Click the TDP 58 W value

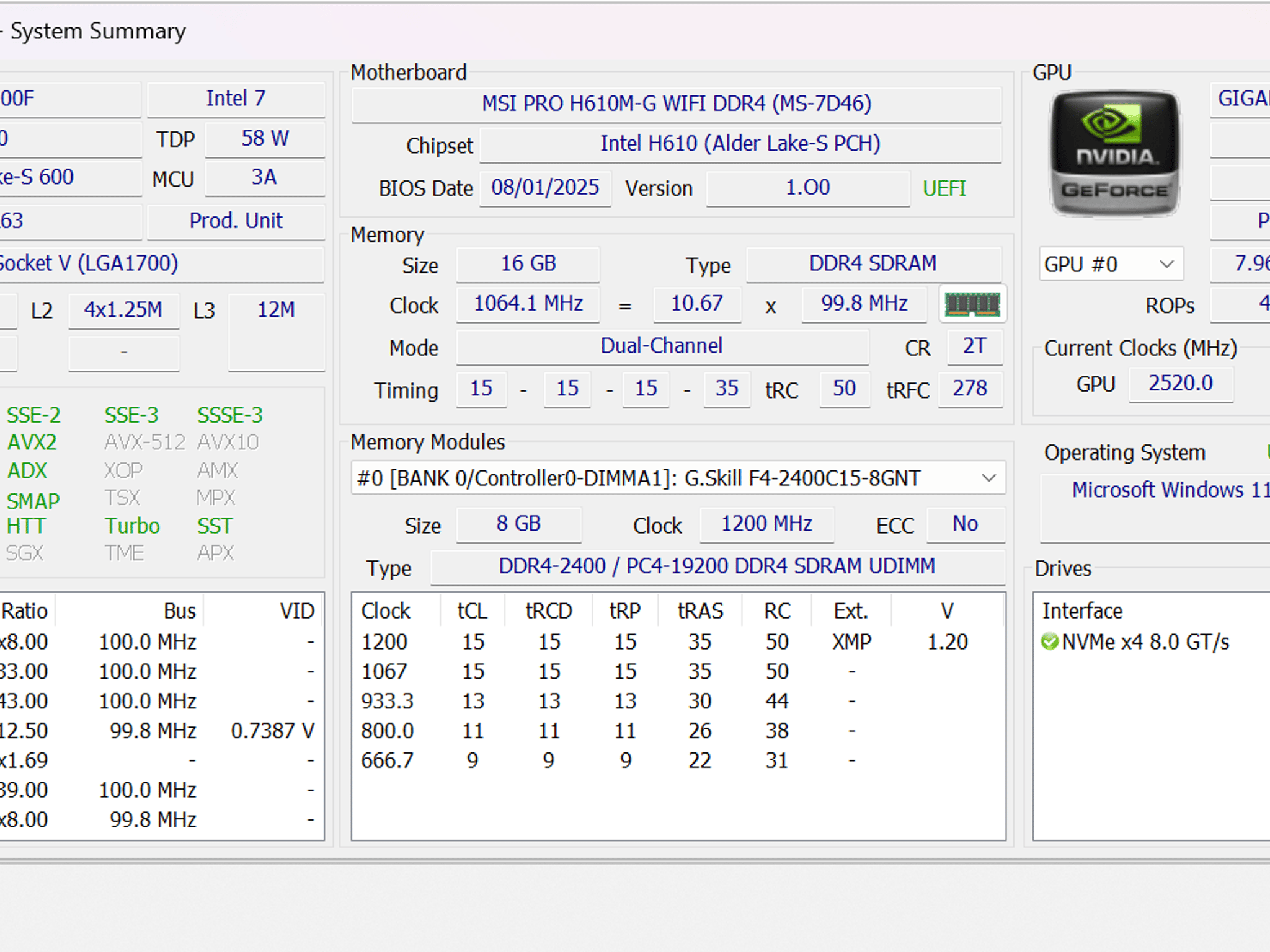point(265,139)
